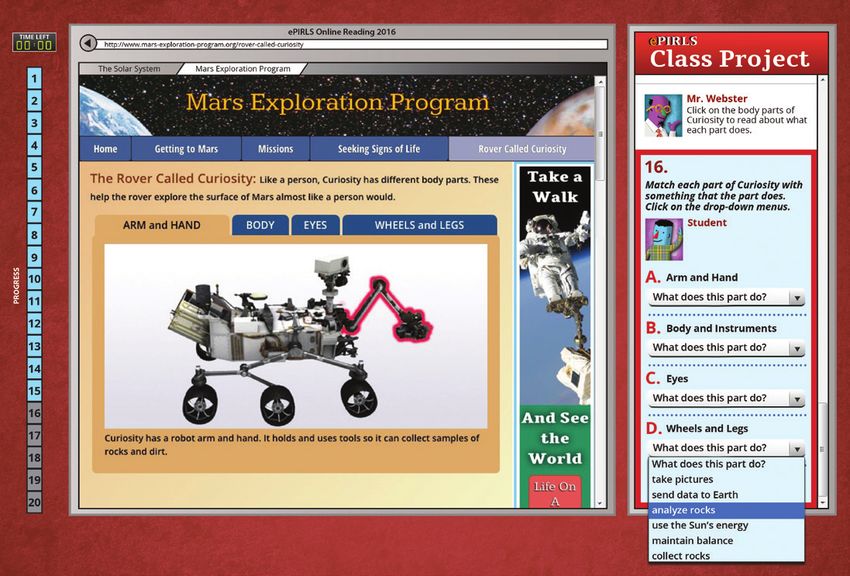Choose 'send data to Earth' option
The image size is (850, 576).
726,495
